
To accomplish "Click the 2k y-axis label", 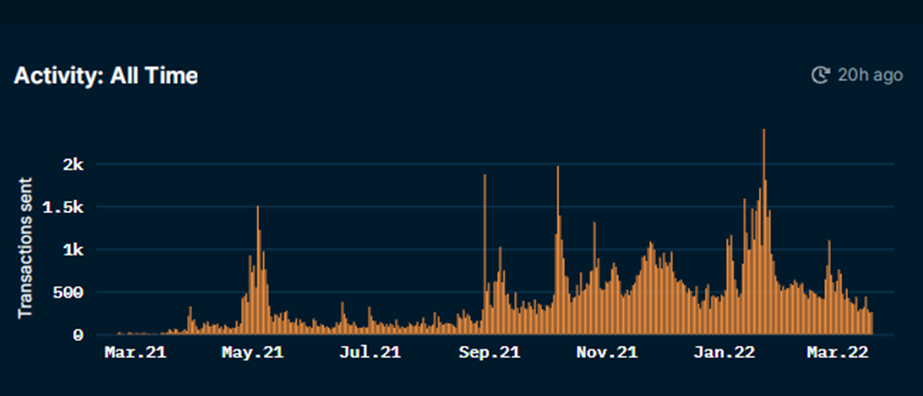I will pos(75,165).
